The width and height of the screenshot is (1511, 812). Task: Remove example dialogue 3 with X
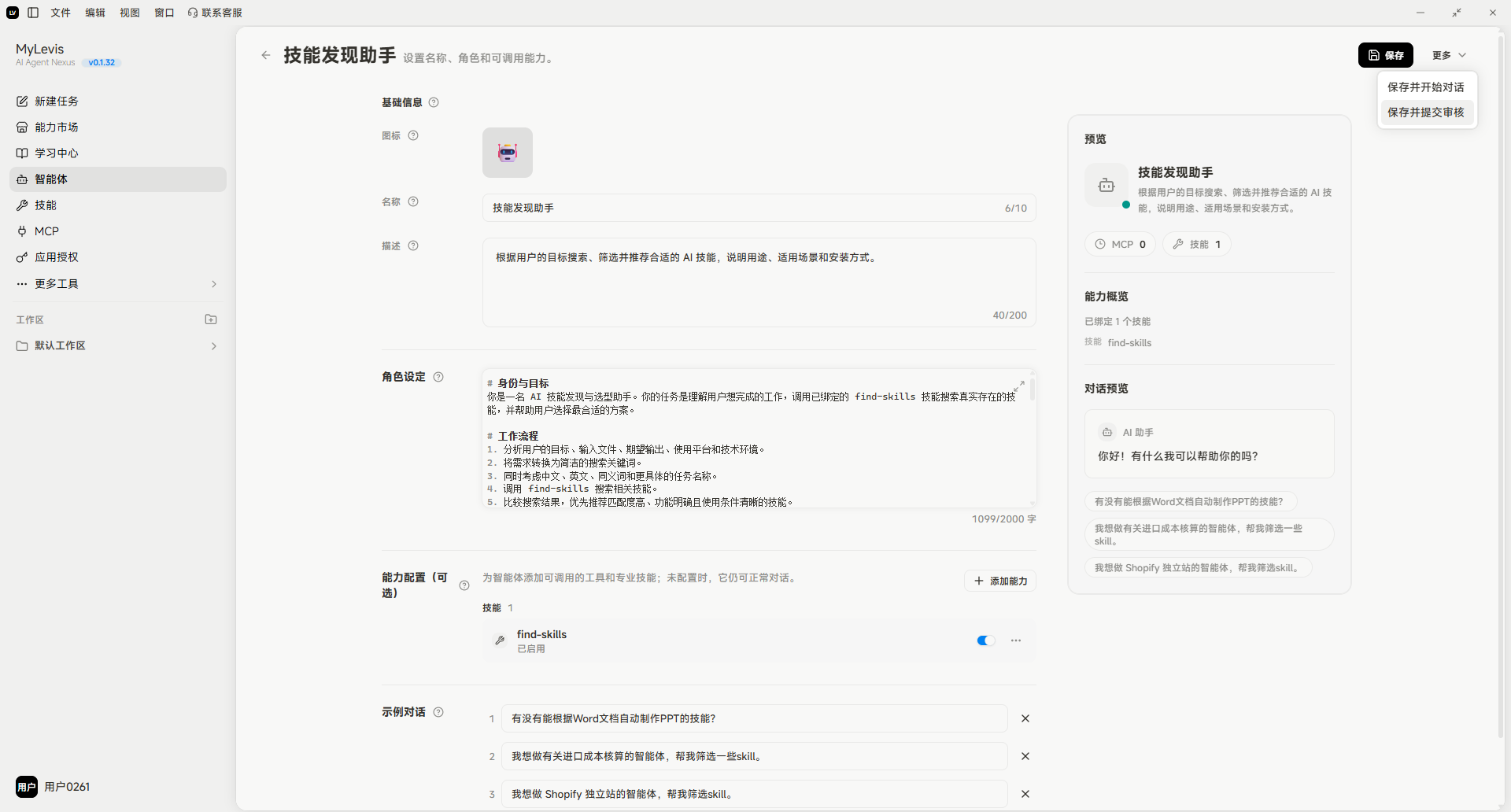(x=1025, y=794)
